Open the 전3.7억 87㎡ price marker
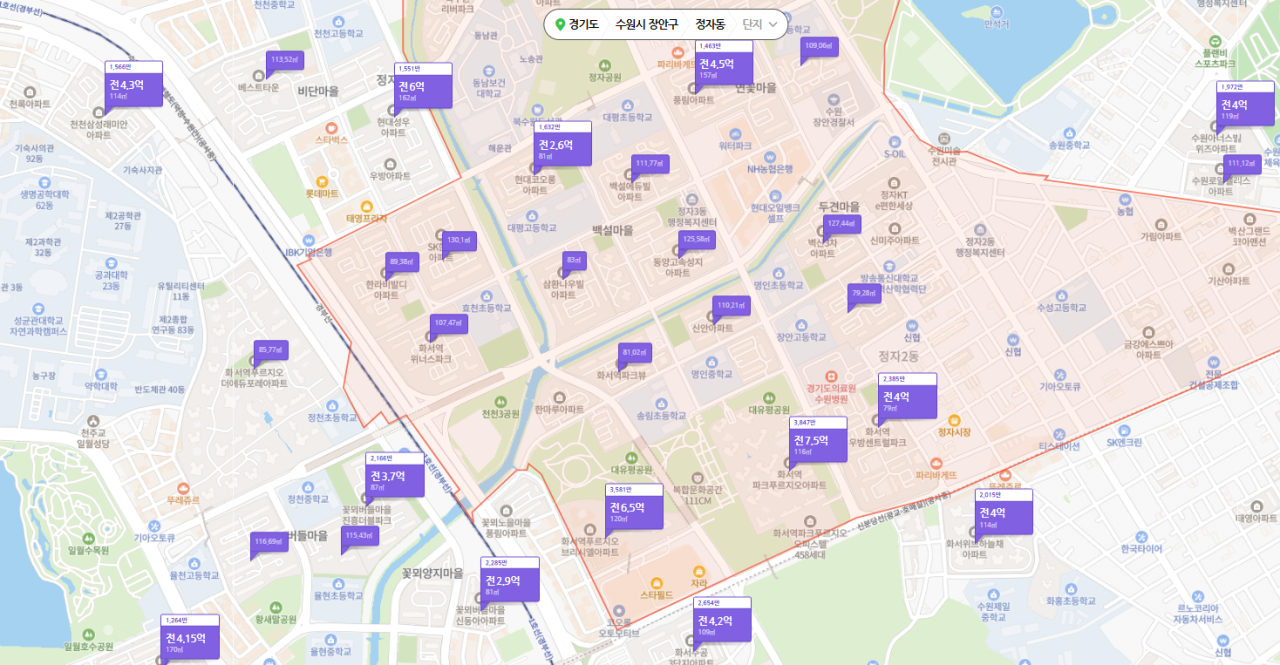 (x=395, y=476)
